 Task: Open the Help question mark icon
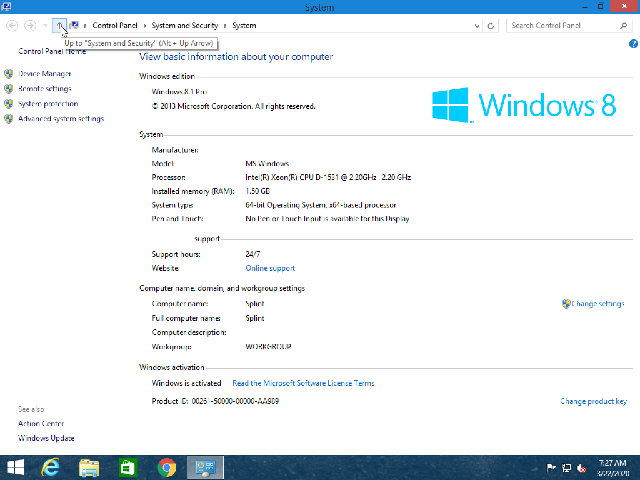(x=633, y=44)
